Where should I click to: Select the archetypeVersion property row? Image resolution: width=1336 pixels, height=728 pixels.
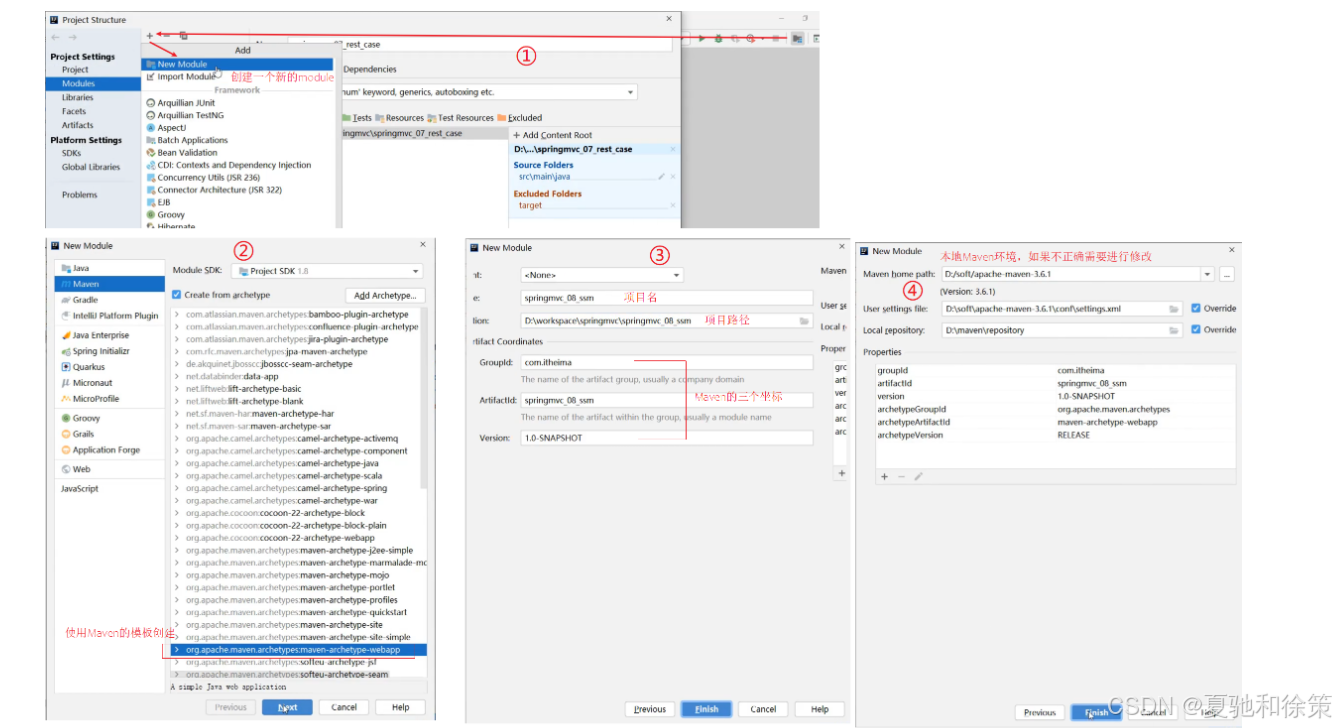pos(1055,435)
